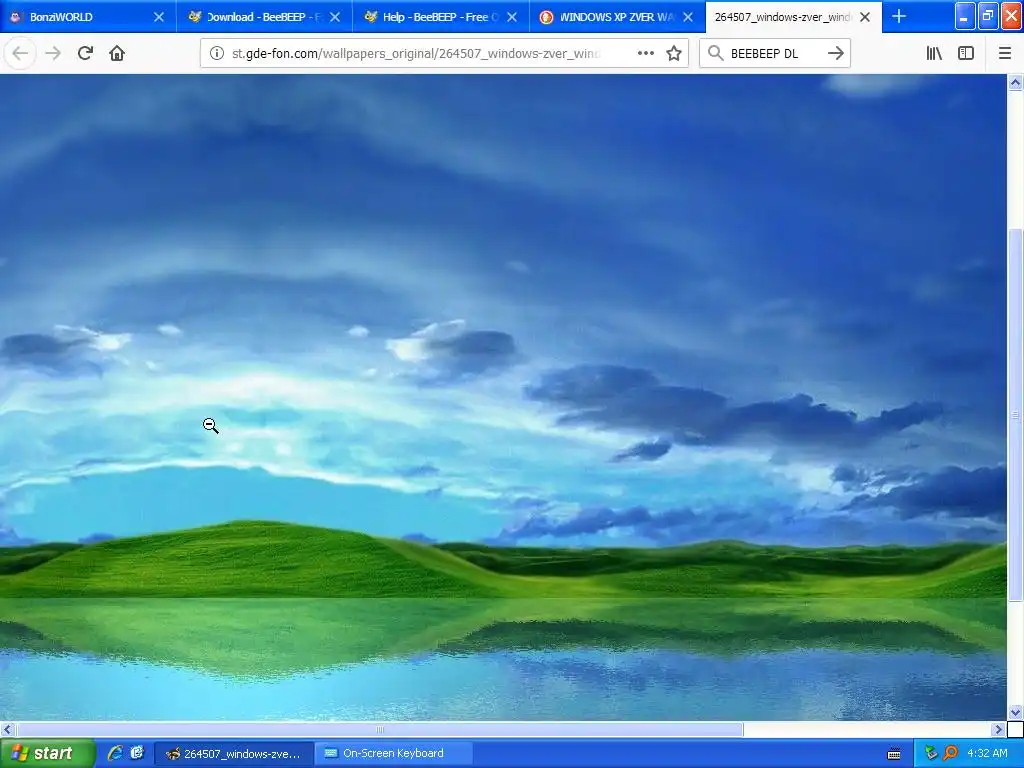Image resolution: width=1024 pixels, height=768 pixels.
Task: Reload the current page
Action: pyautogui.click(x=85, y=53)
